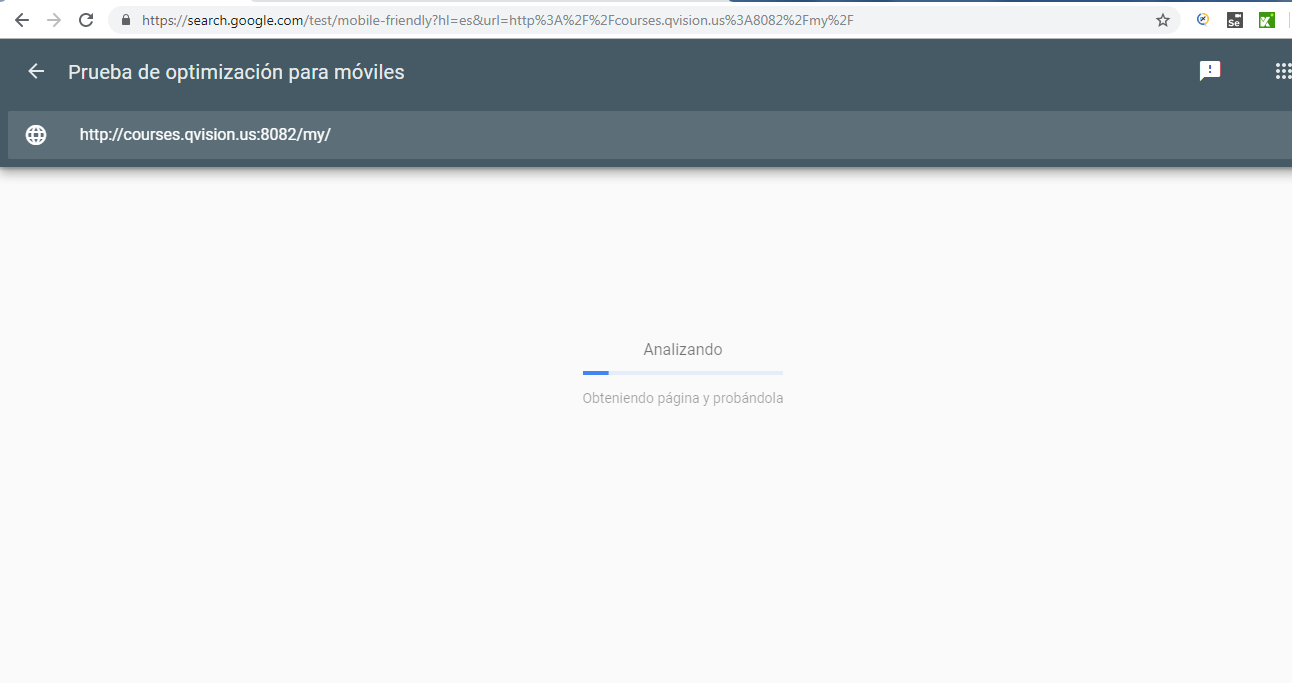Click the "Prueba de optimización para móviles" title
Image resolution: width=1292 pixels, height=683 pixels.
[236, 72]
